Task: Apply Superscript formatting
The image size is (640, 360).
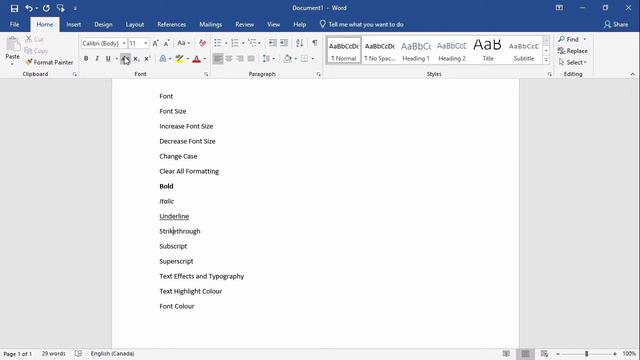Action: tap(147, 59)
